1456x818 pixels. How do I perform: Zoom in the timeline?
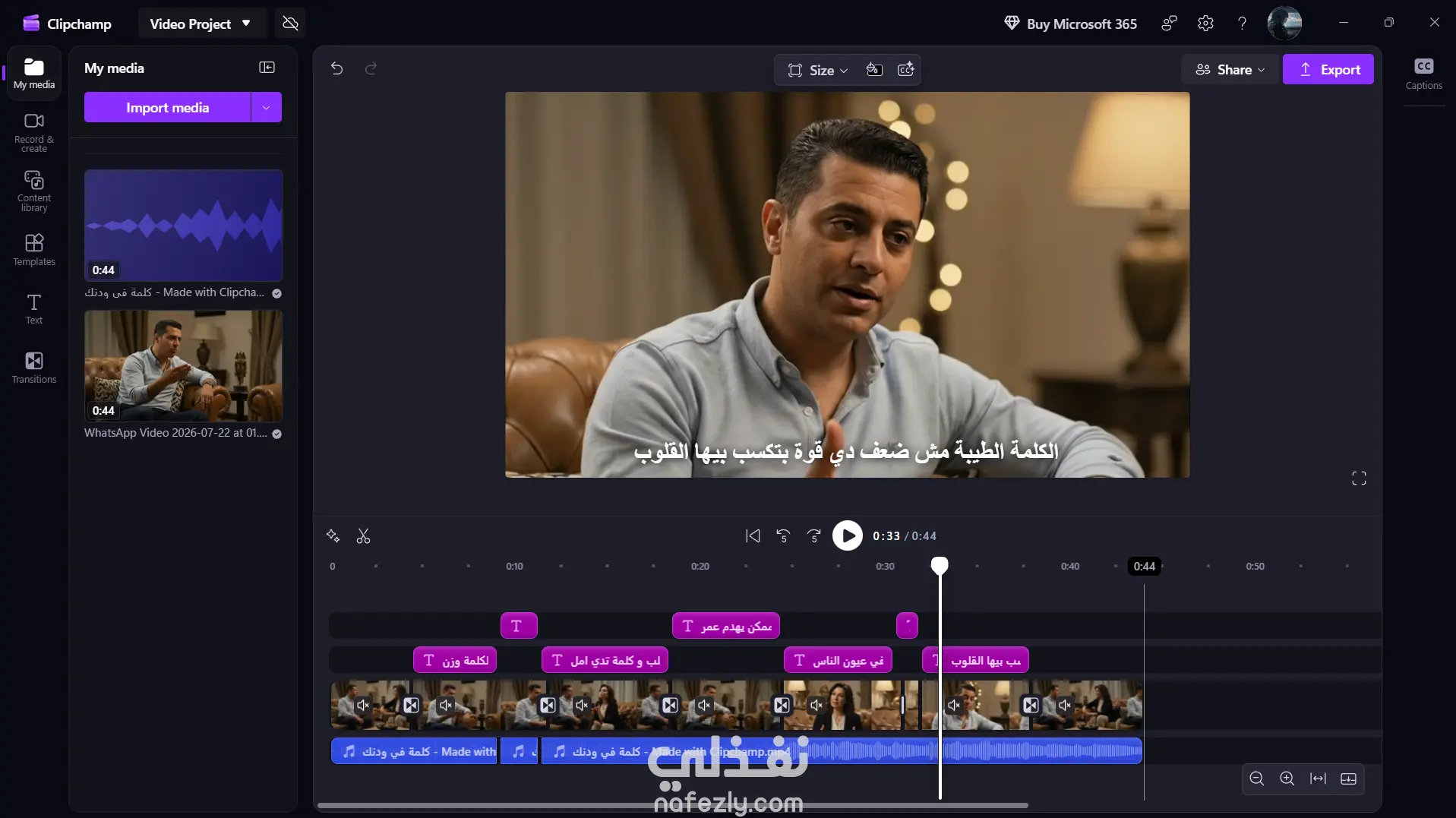(1287, 779)
